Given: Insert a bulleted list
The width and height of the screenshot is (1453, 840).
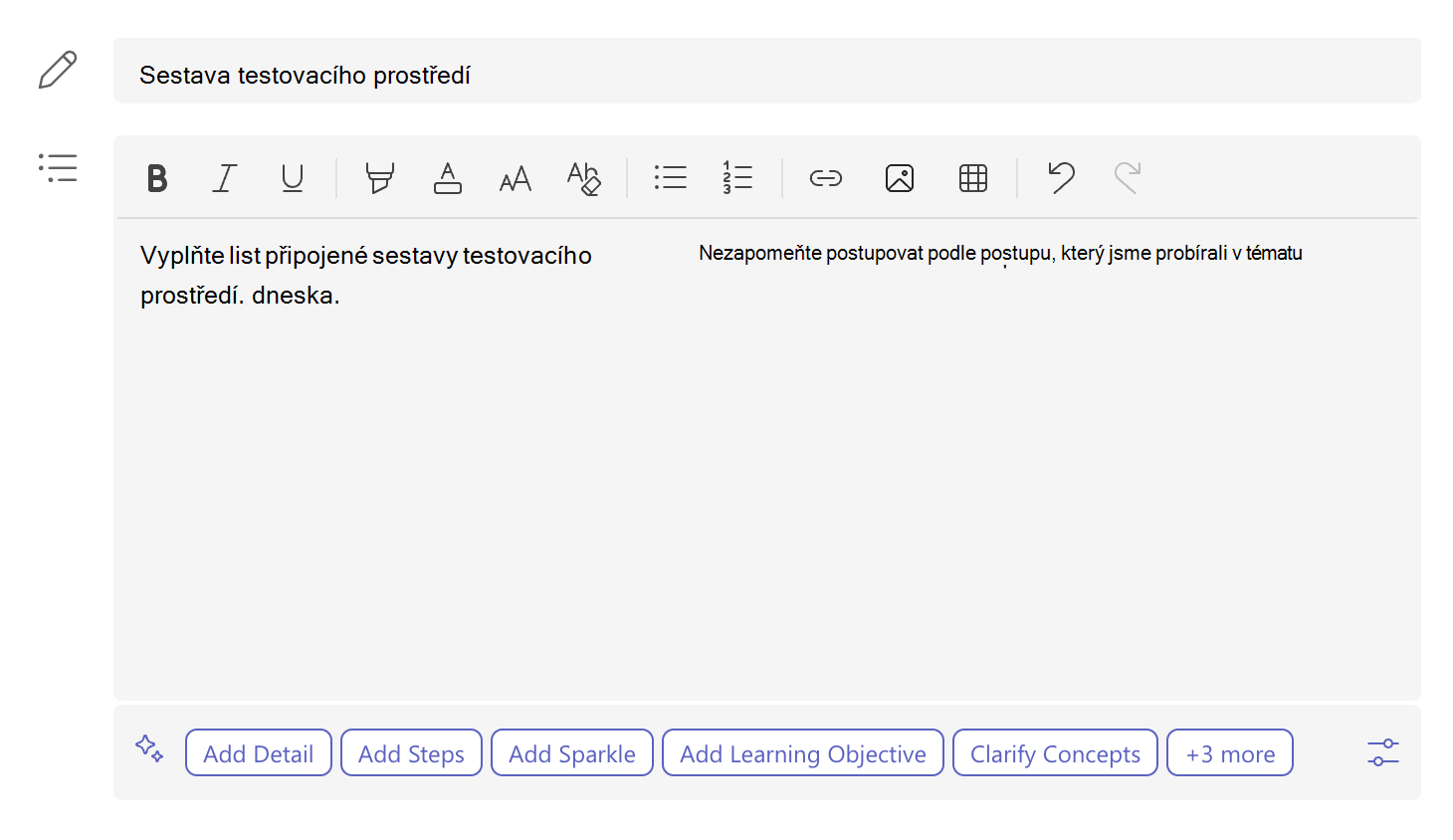Looking at the screenshot, I should point(671,178).
